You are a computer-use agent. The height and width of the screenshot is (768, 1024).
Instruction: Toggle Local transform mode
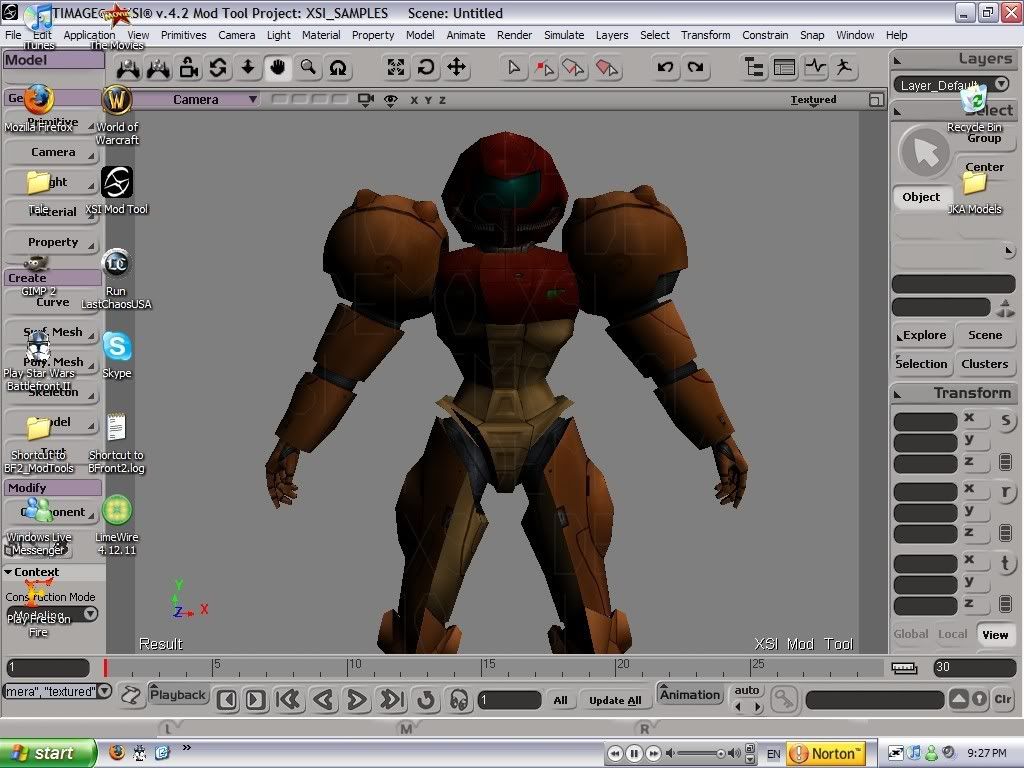(x=952, y=634)
